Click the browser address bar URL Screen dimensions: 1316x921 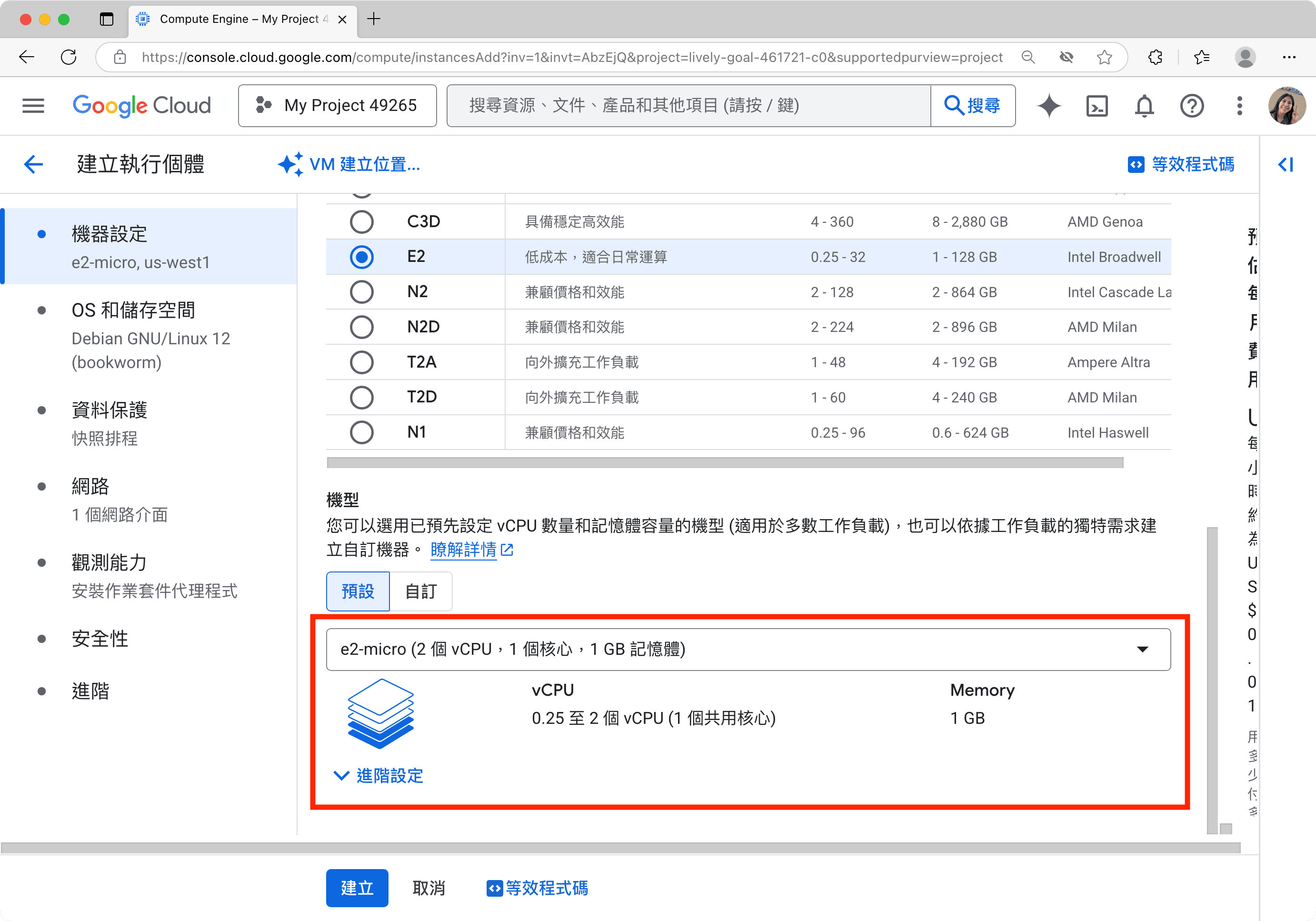click(x=572, y=57)
